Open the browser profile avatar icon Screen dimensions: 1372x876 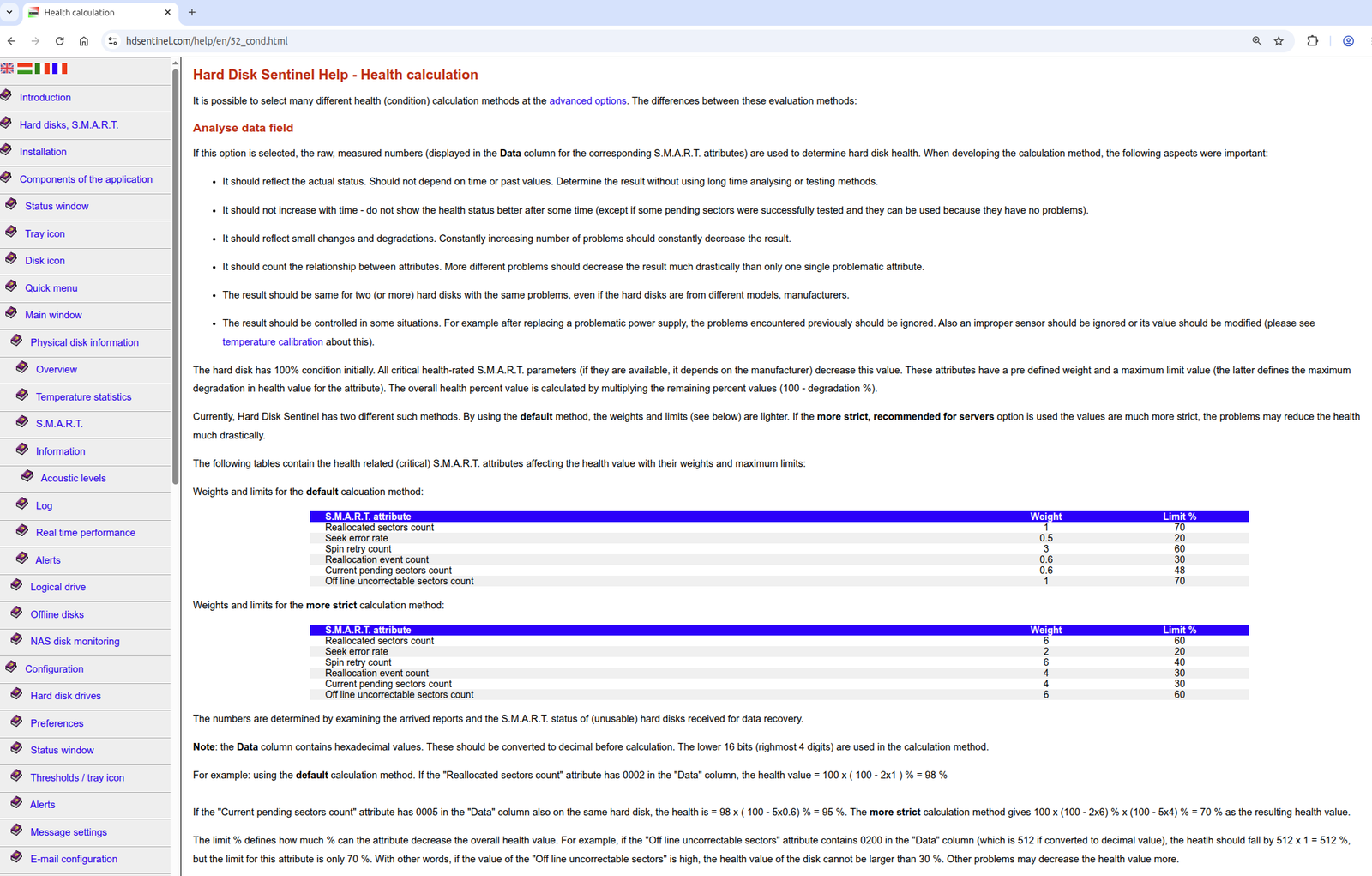pos(1348,41)
